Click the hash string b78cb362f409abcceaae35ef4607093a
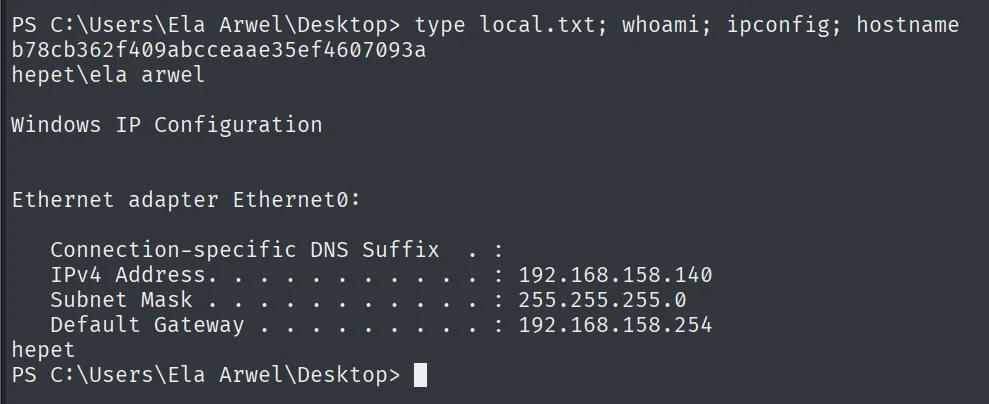Image resolution: width=989 pixels, height=404 pixels. pos(219,50)
